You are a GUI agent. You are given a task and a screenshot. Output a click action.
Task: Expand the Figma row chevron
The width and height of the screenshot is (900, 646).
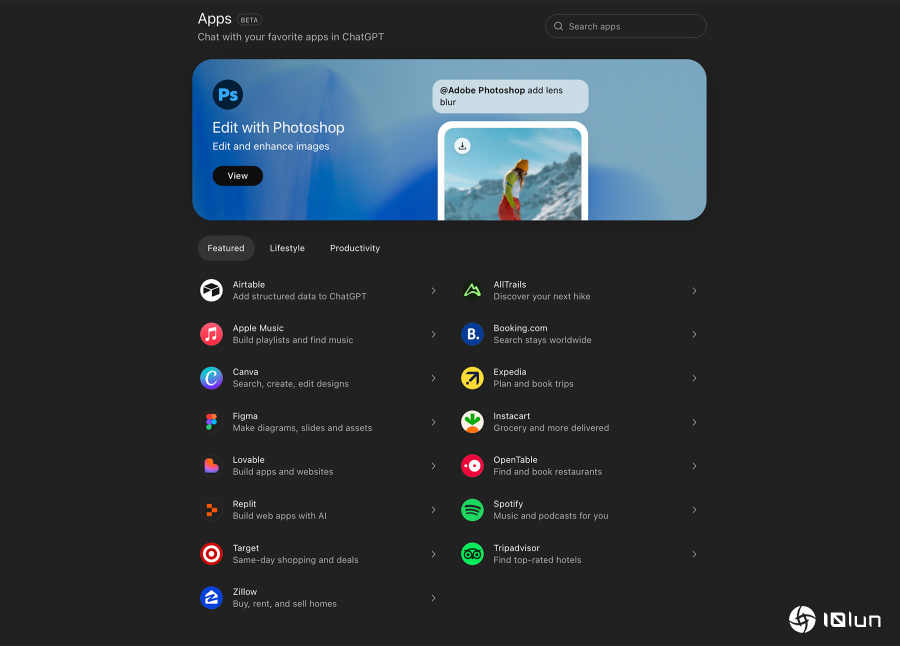tap(433, 422)
